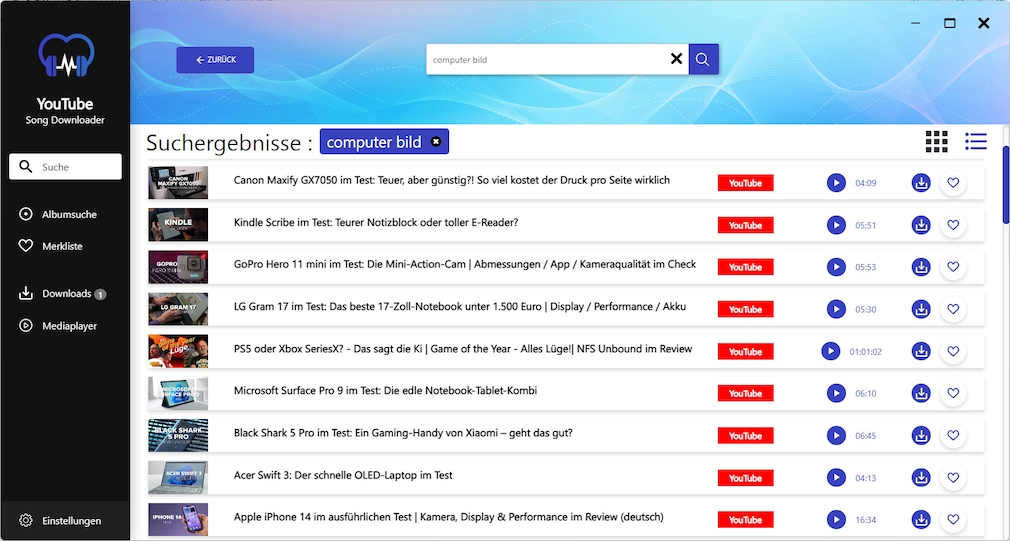
Task: Open Einstellungen settings
Action: point(70,521)
